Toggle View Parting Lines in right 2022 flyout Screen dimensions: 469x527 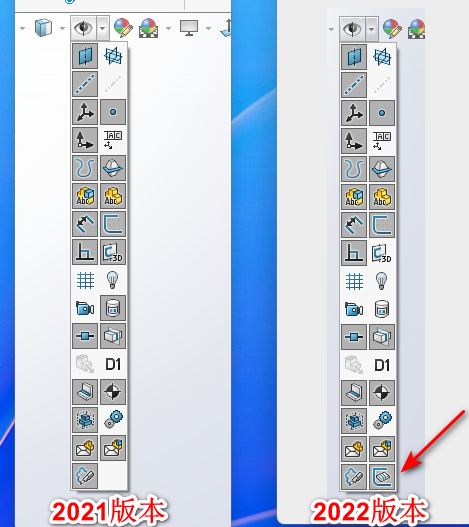(x=382, y=169)
